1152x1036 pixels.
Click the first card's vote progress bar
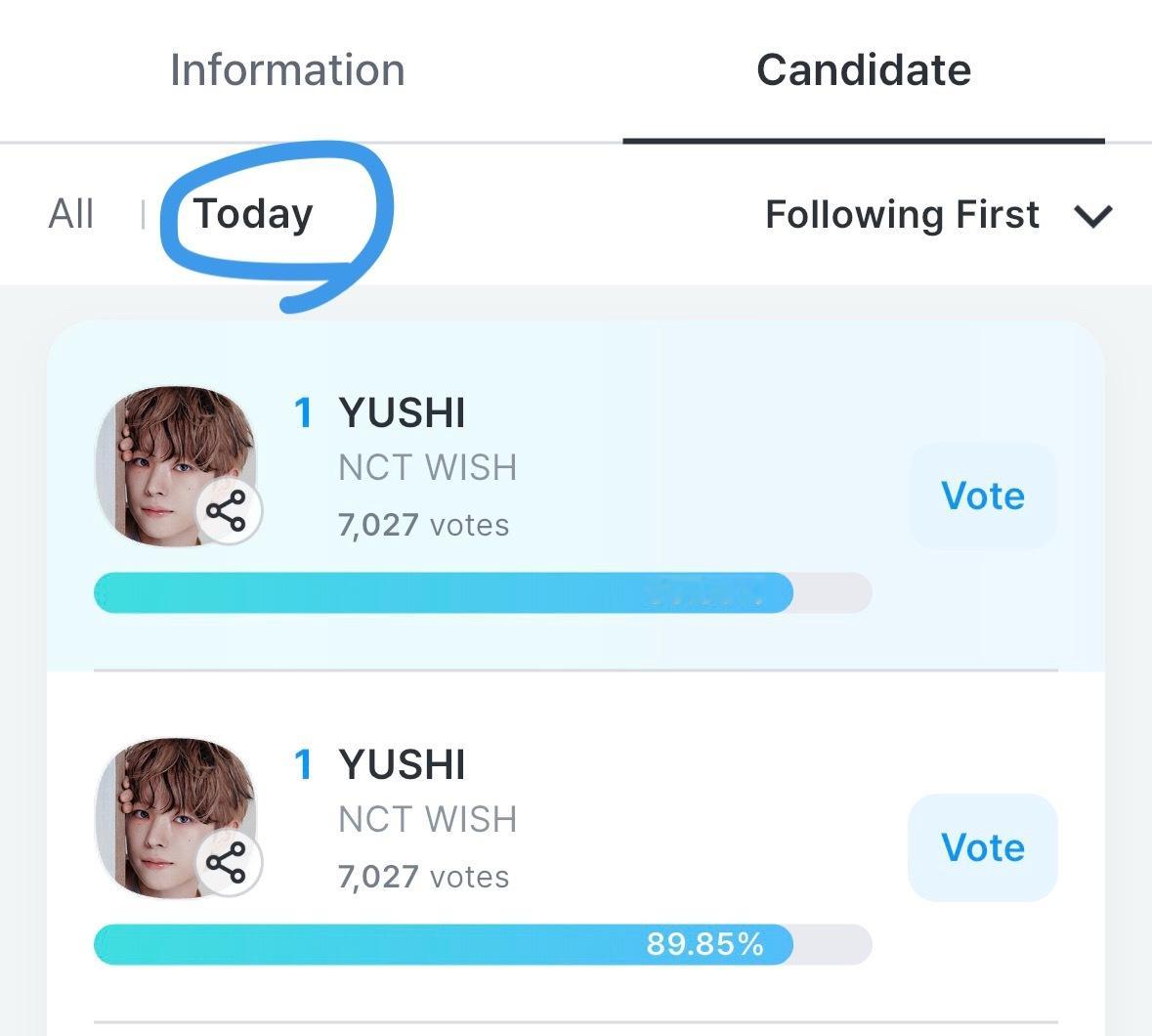click(x=483, y=592)
